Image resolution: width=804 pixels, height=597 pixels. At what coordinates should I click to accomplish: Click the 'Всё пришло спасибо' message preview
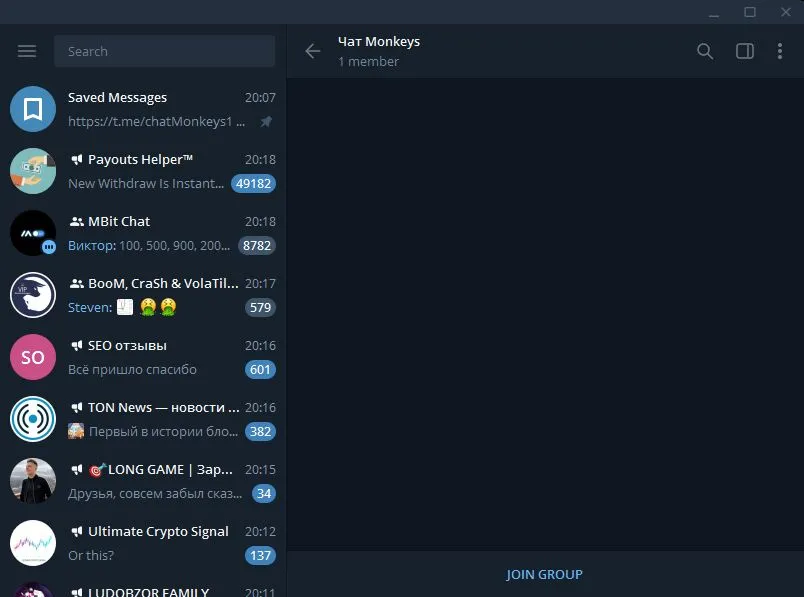(132, 370)
